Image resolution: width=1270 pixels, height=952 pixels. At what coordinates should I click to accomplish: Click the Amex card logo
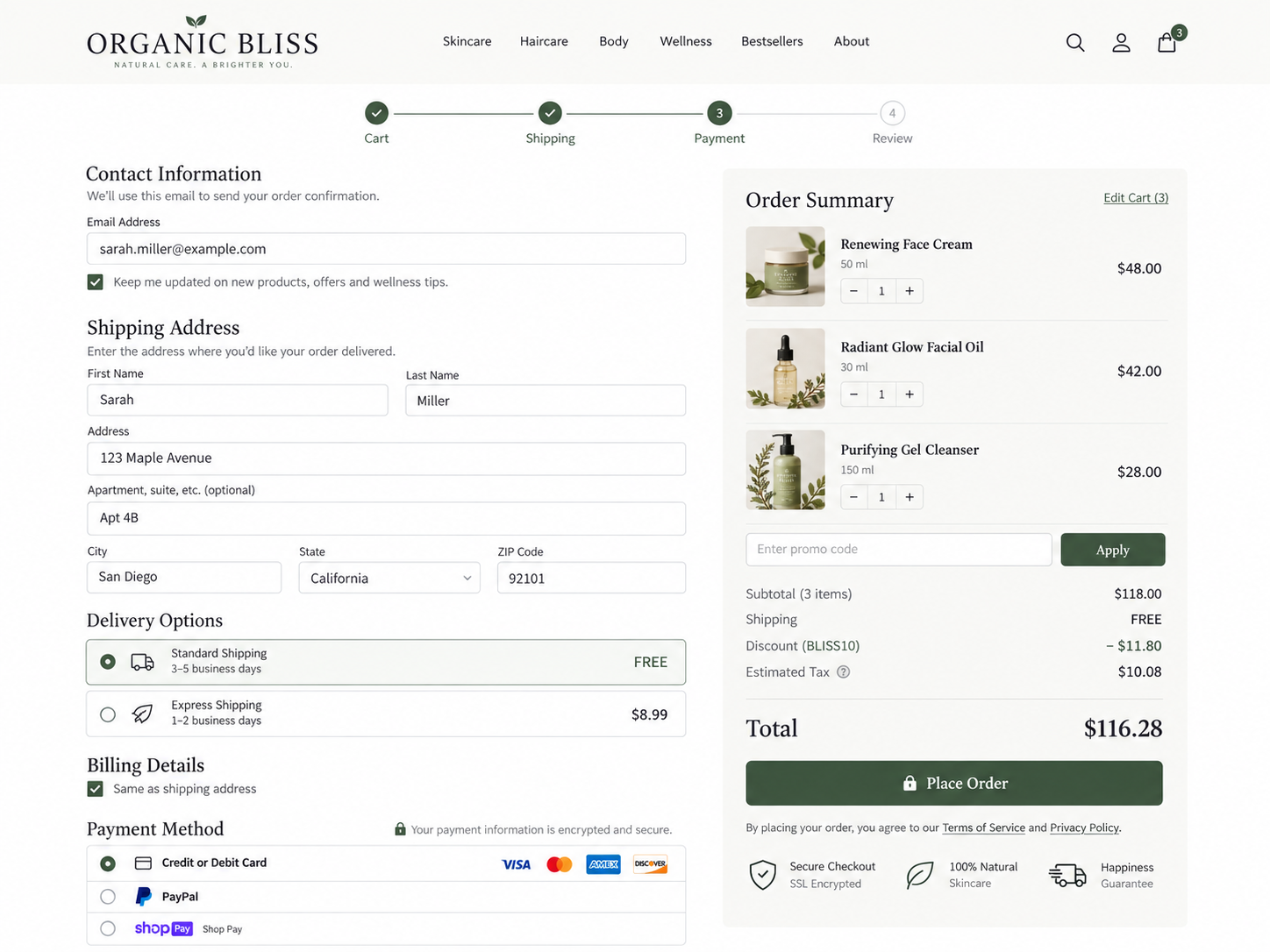[x=603, y=864]
